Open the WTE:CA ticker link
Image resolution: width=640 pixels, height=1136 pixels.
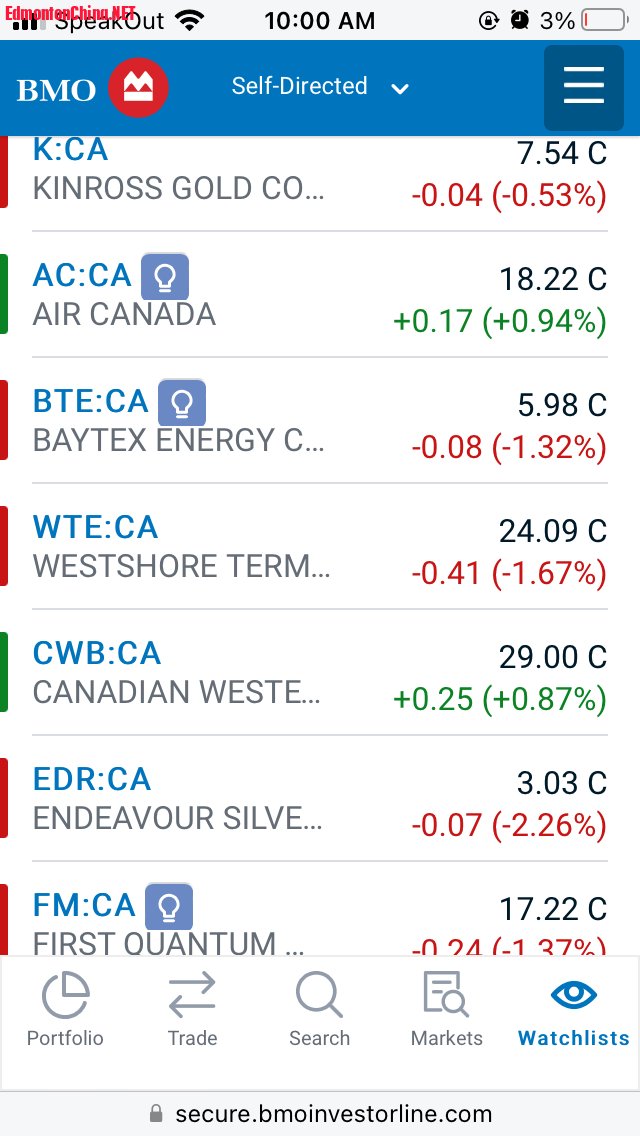(95, 527)
